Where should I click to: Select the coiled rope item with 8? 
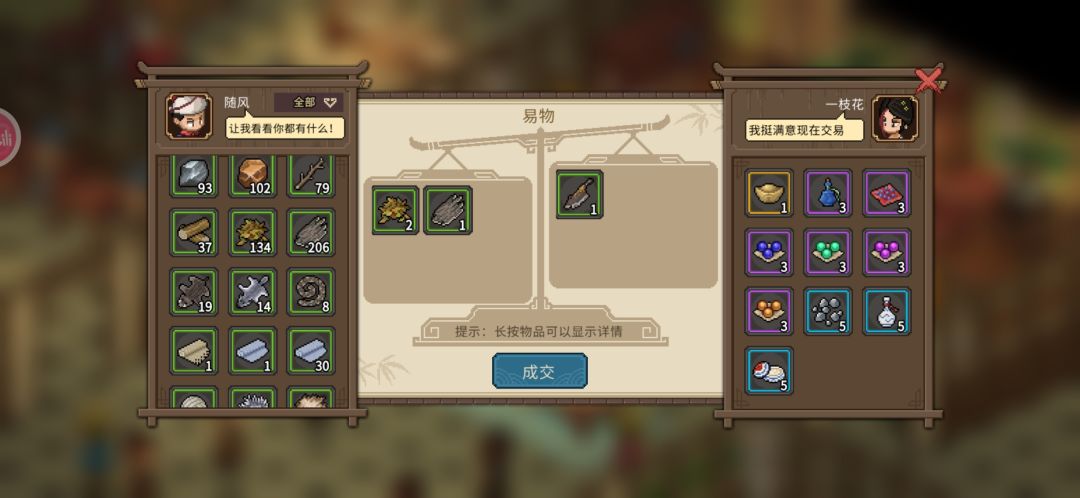point(311,292)
